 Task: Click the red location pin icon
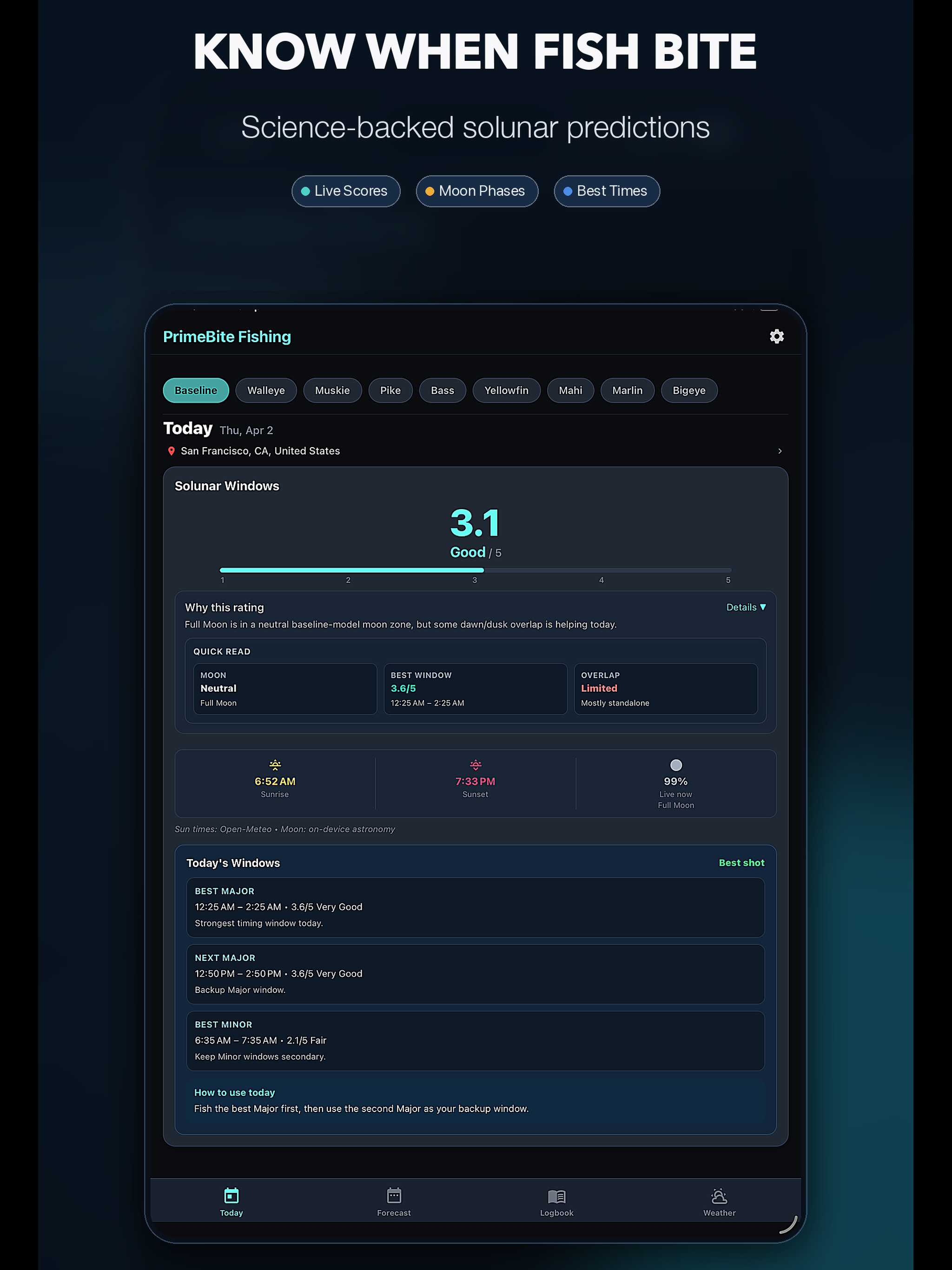pos(171,451)
